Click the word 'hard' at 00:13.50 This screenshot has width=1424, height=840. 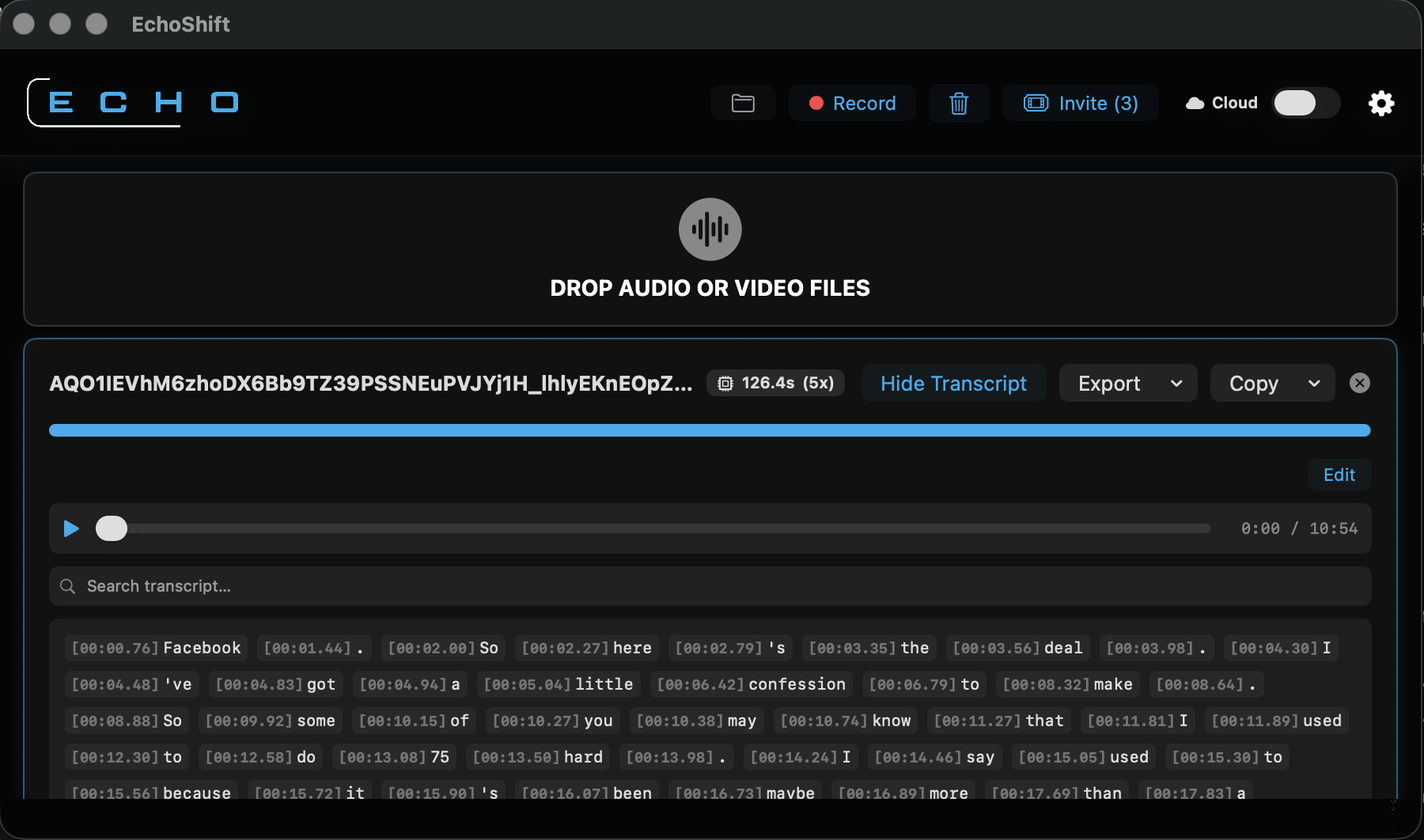[538, 757]
